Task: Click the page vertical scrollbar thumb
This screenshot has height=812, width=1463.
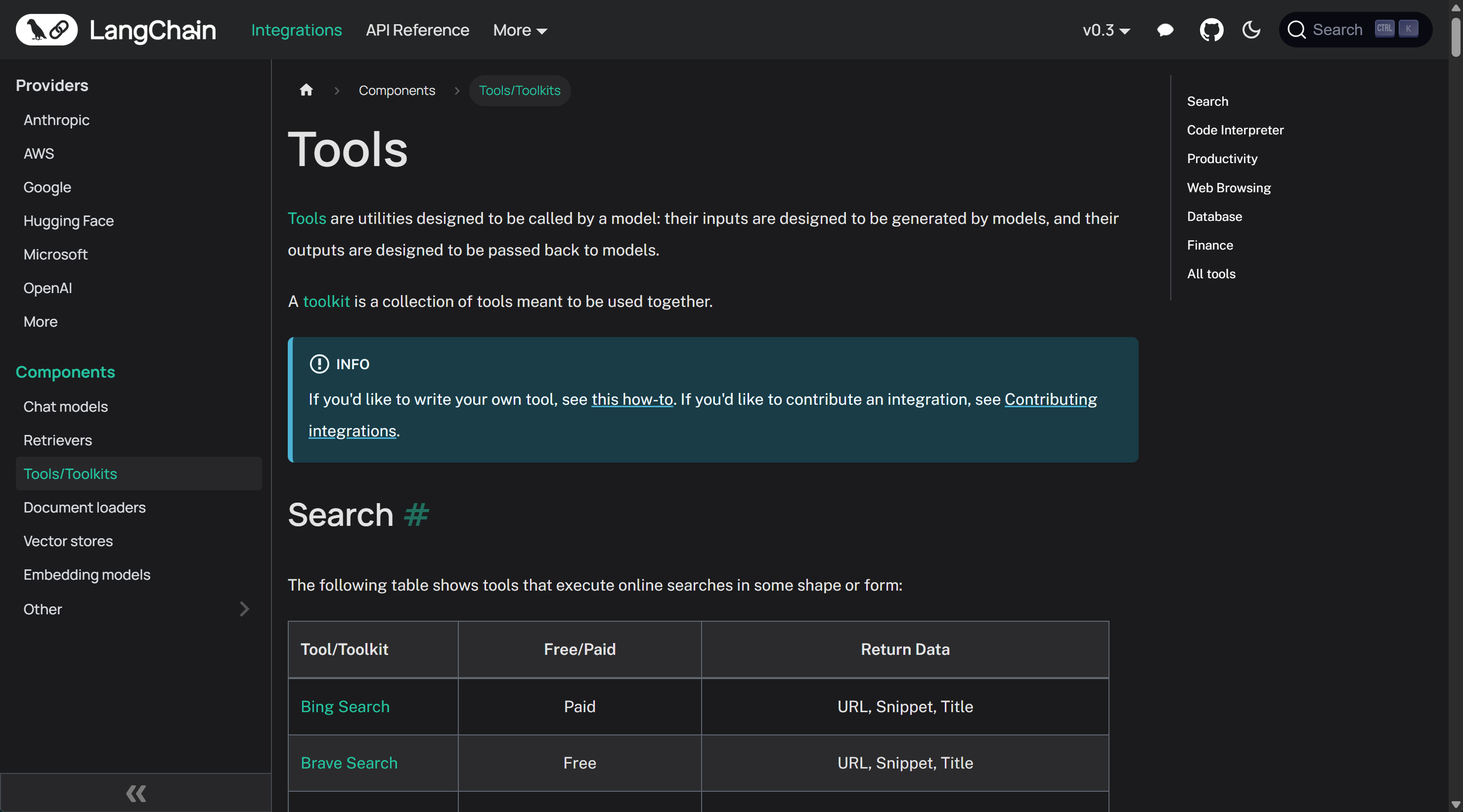Action: [x=1456, y=37]
